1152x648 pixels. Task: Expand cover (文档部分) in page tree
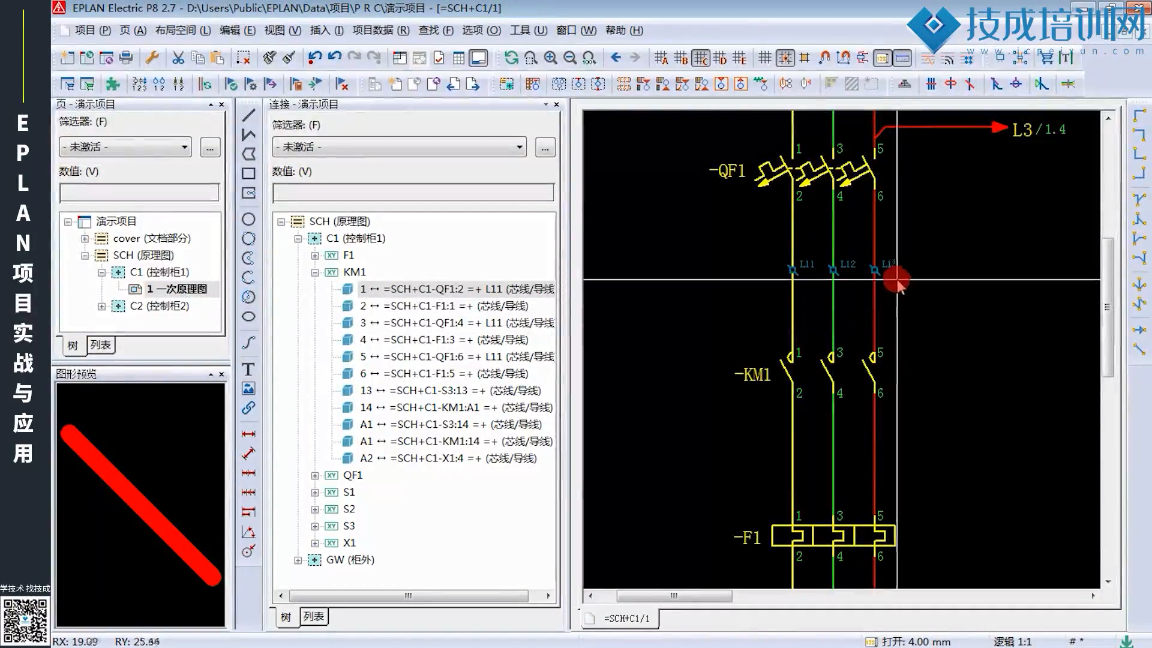tap(84, 238)
